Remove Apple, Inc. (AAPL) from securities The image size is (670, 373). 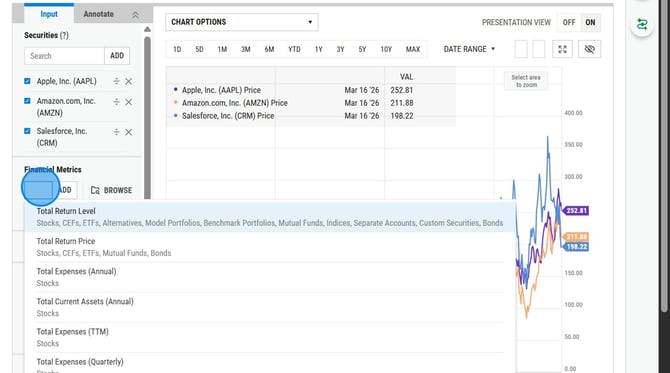click(x=129, y=81)
